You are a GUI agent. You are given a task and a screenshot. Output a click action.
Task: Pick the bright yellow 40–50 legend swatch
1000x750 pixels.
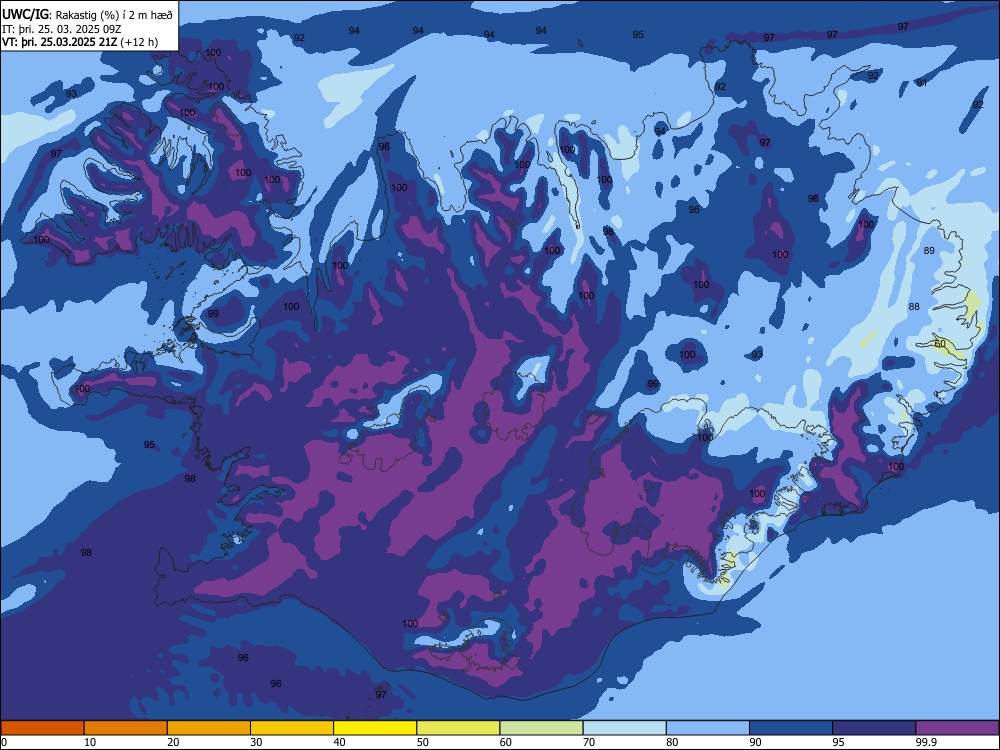click(x=375, y=728)
